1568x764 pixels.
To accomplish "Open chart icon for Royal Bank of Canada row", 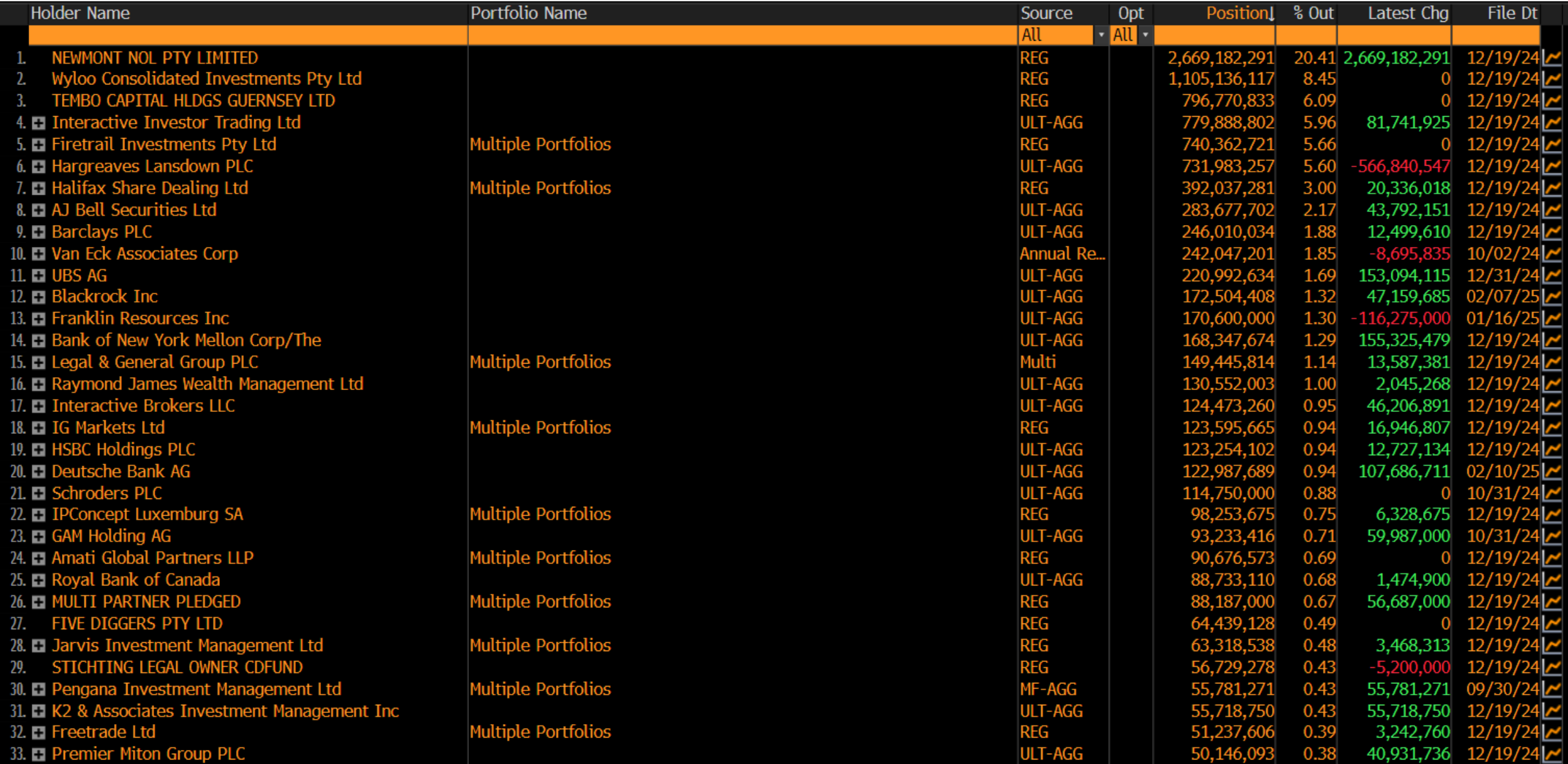I will 1552,581.
